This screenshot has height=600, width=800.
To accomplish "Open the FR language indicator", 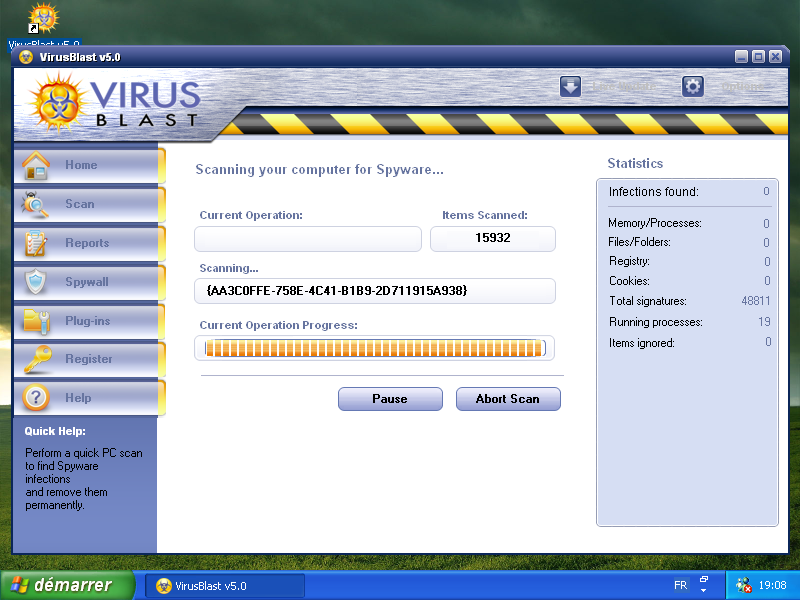I will point(681,585).
